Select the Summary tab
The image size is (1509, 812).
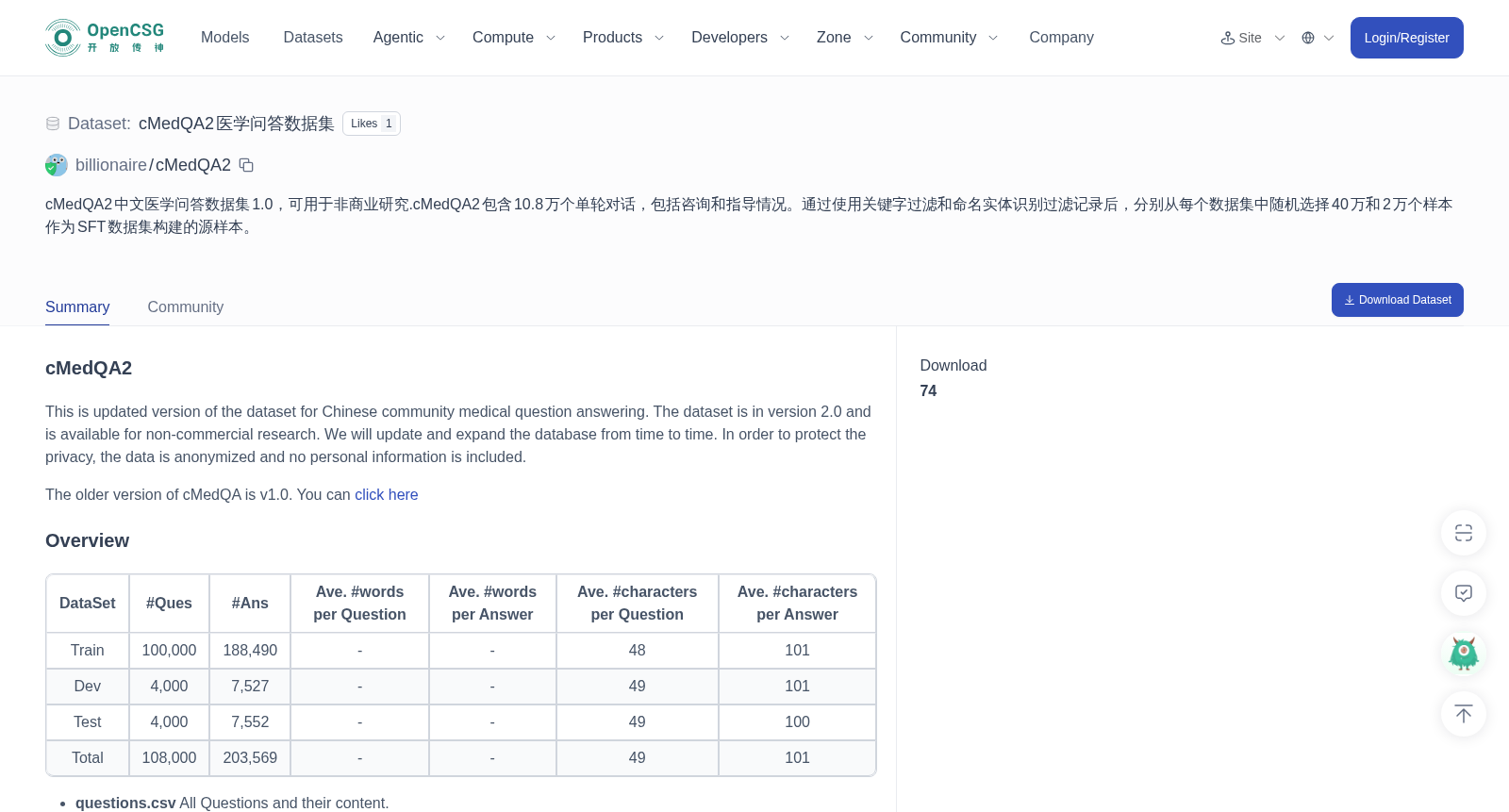(77, 307)
